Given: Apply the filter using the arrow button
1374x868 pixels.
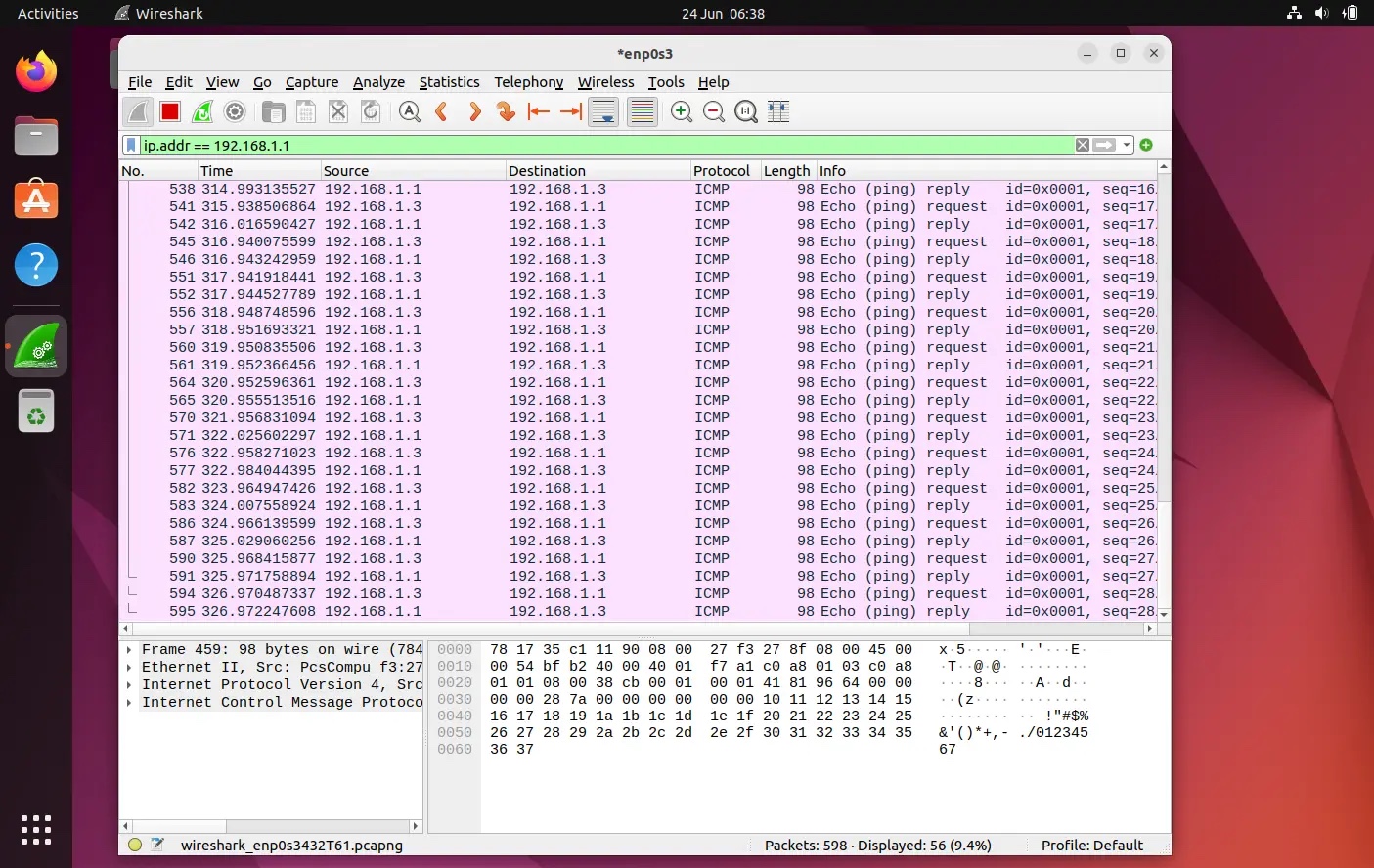Looking at the screenshot, I should pos(1103,144).
